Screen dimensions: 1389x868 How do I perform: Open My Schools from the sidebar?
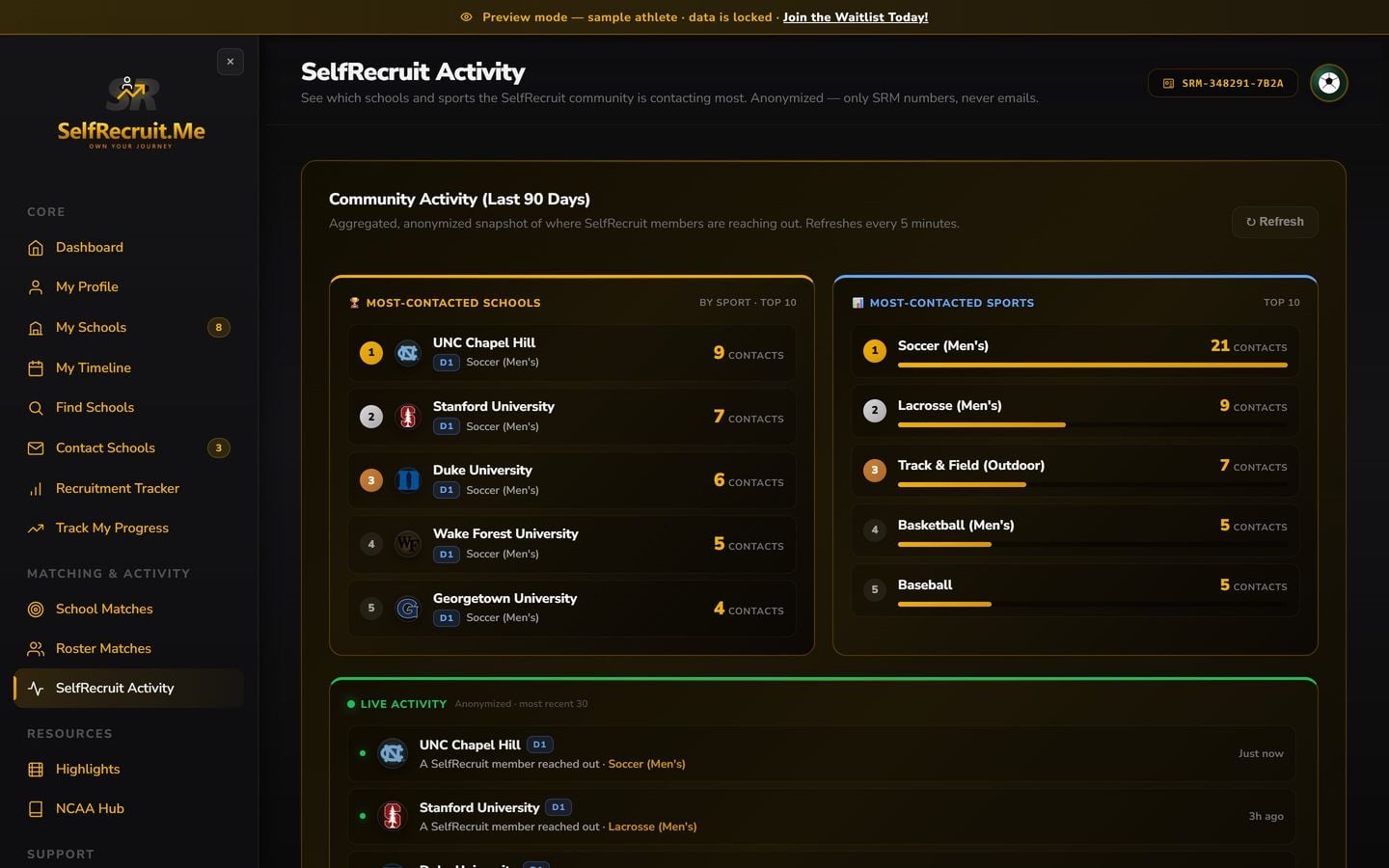[128, 328]
